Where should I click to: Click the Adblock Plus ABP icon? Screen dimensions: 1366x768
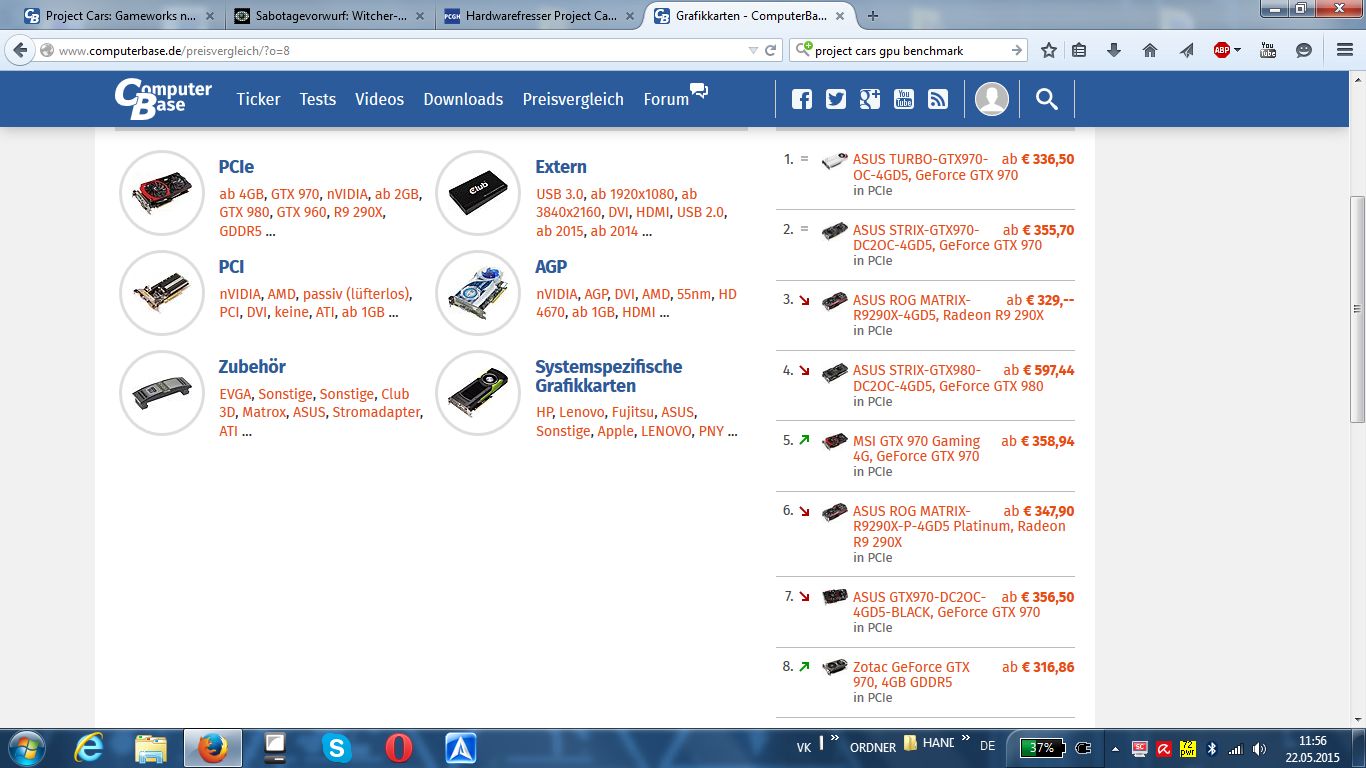[x=1222, y=50]
